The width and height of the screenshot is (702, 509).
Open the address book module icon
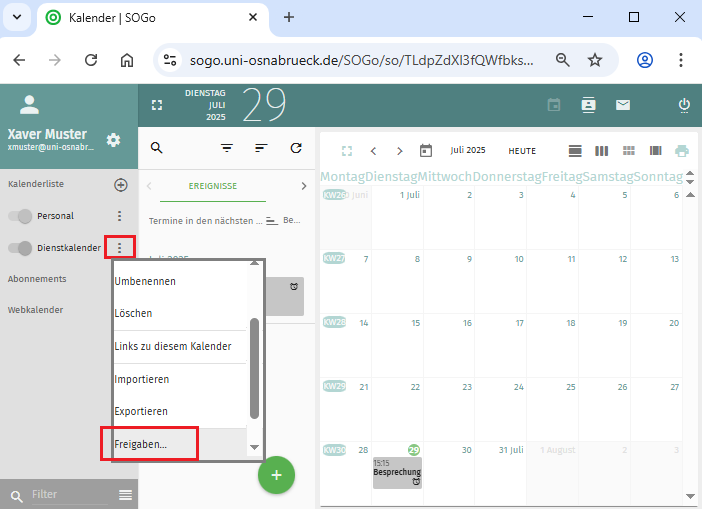(x=588, y=105)
